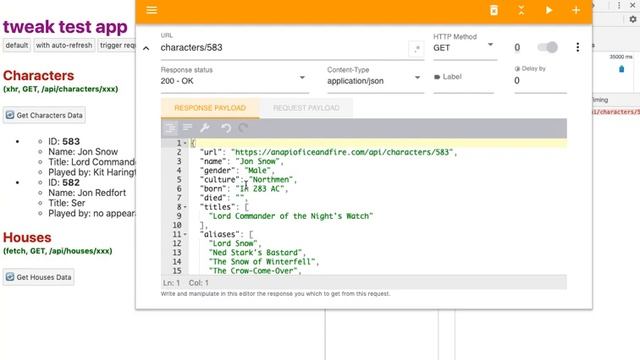This screenshot has height=360, width=640.
Task: Click the with auto-refresh button
Action: [64, 45]
